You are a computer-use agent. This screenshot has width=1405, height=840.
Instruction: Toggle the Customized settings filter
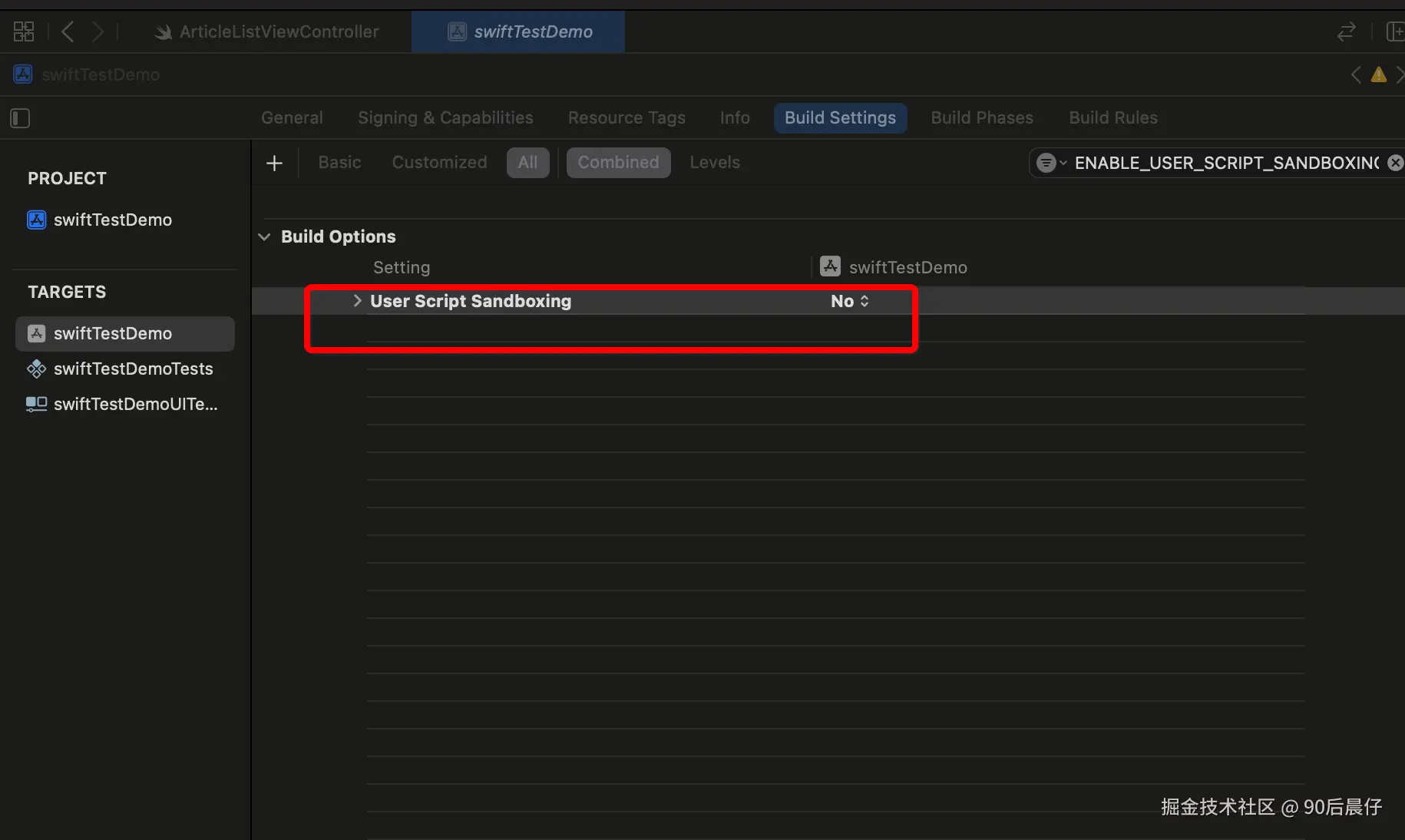click(439, 162)
